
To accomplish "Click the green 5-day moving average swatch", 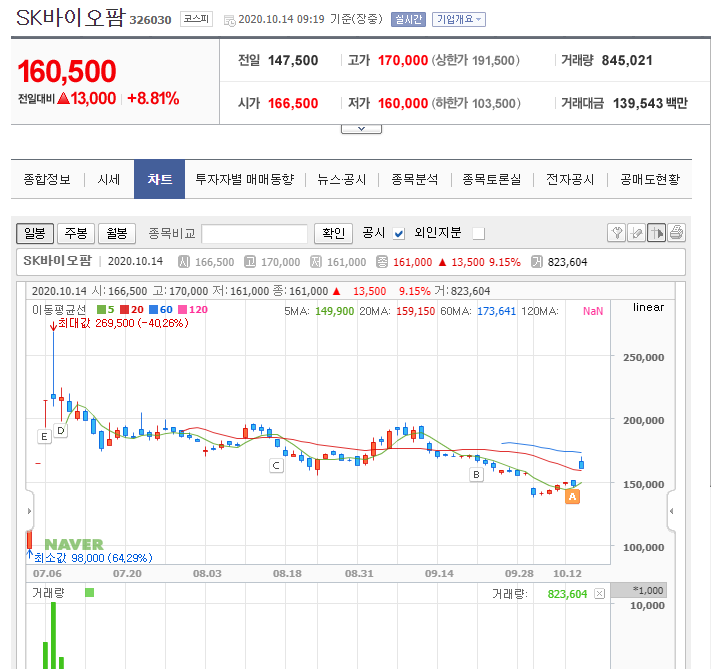I will click(x=102, y=309).
